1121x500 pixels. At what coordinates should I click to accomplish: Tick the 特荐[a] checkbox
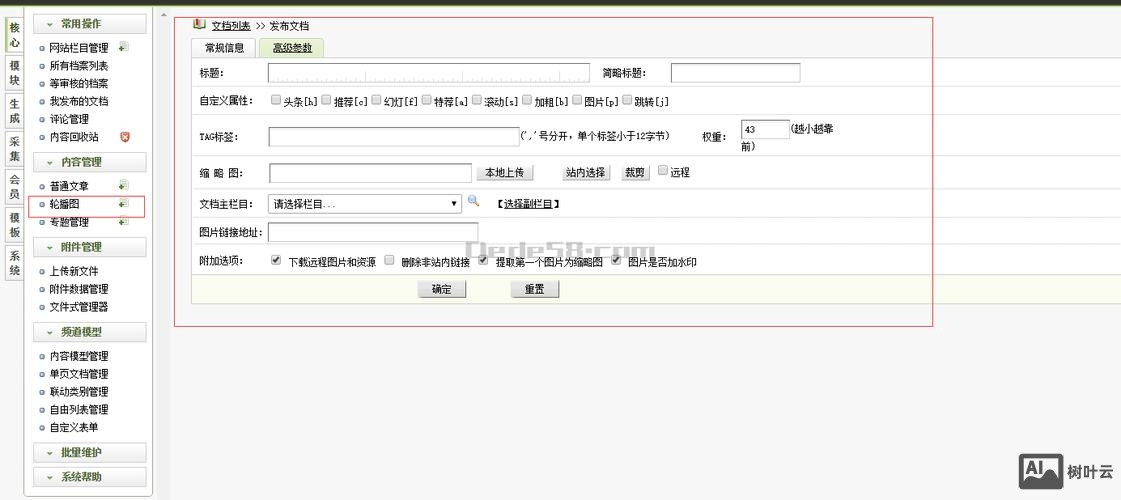coord(426,100)
